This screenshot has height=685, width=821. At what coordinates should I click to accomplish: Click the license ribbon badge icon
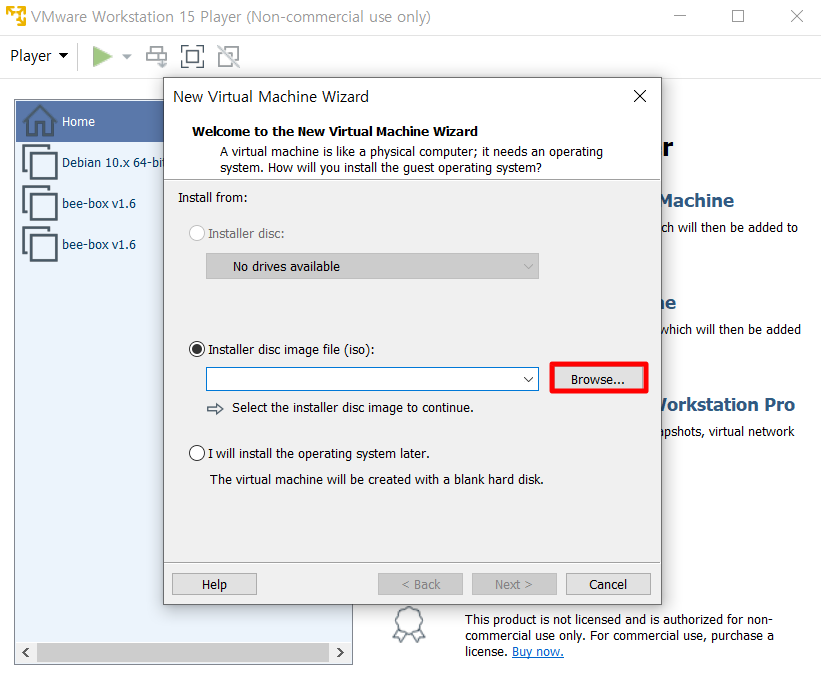(x=409, y=624)
